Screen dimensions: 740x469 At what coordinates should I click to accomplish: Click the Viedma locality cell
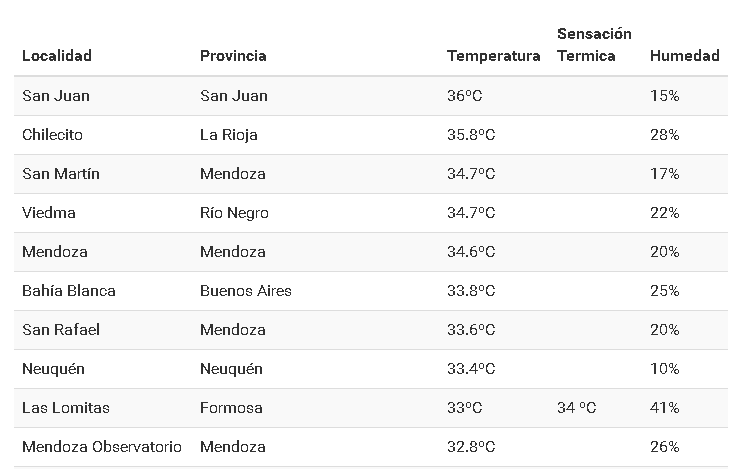[49, 213]
